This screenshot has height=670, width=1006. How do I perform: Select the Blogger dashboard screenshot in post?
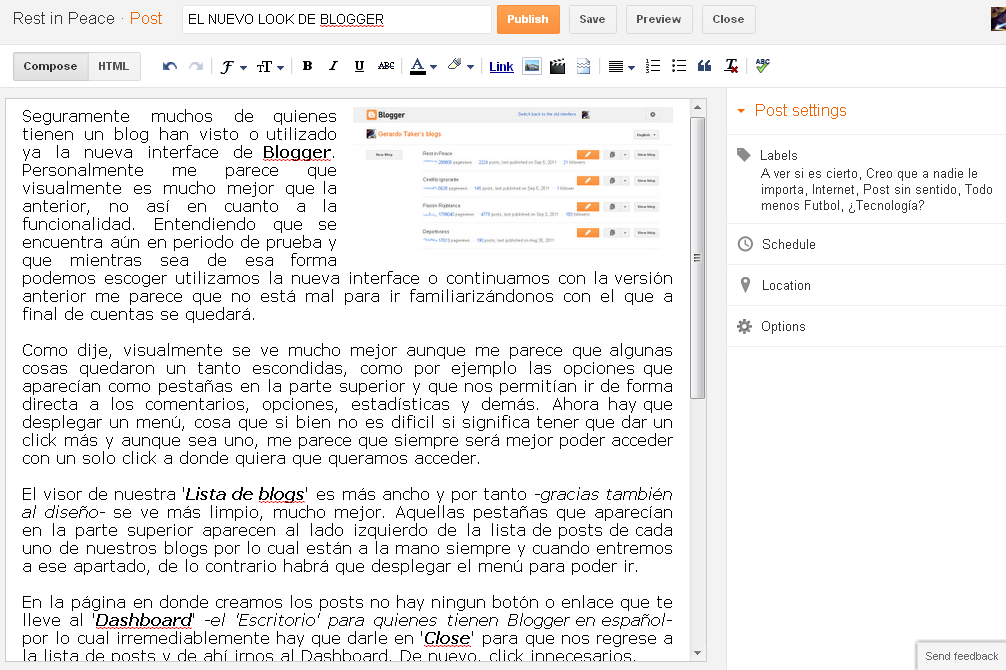point(513,178)
